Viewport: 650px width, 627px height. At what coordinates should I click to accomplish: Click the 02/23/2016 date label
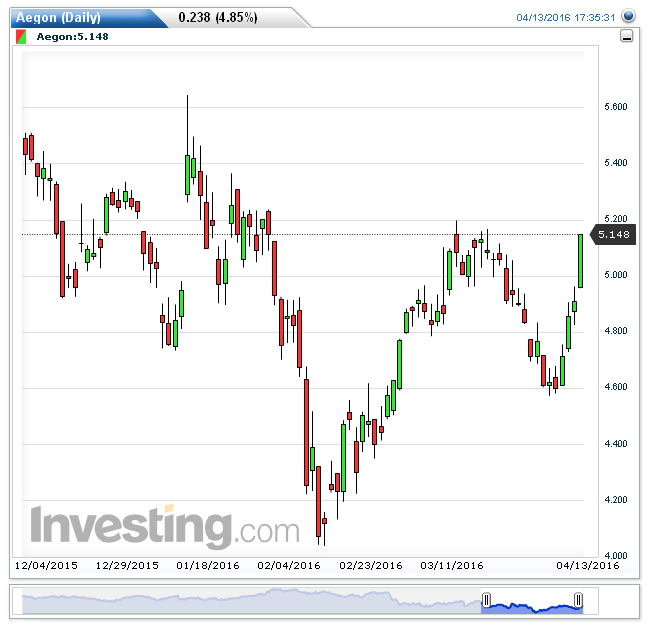pos(371,566)
